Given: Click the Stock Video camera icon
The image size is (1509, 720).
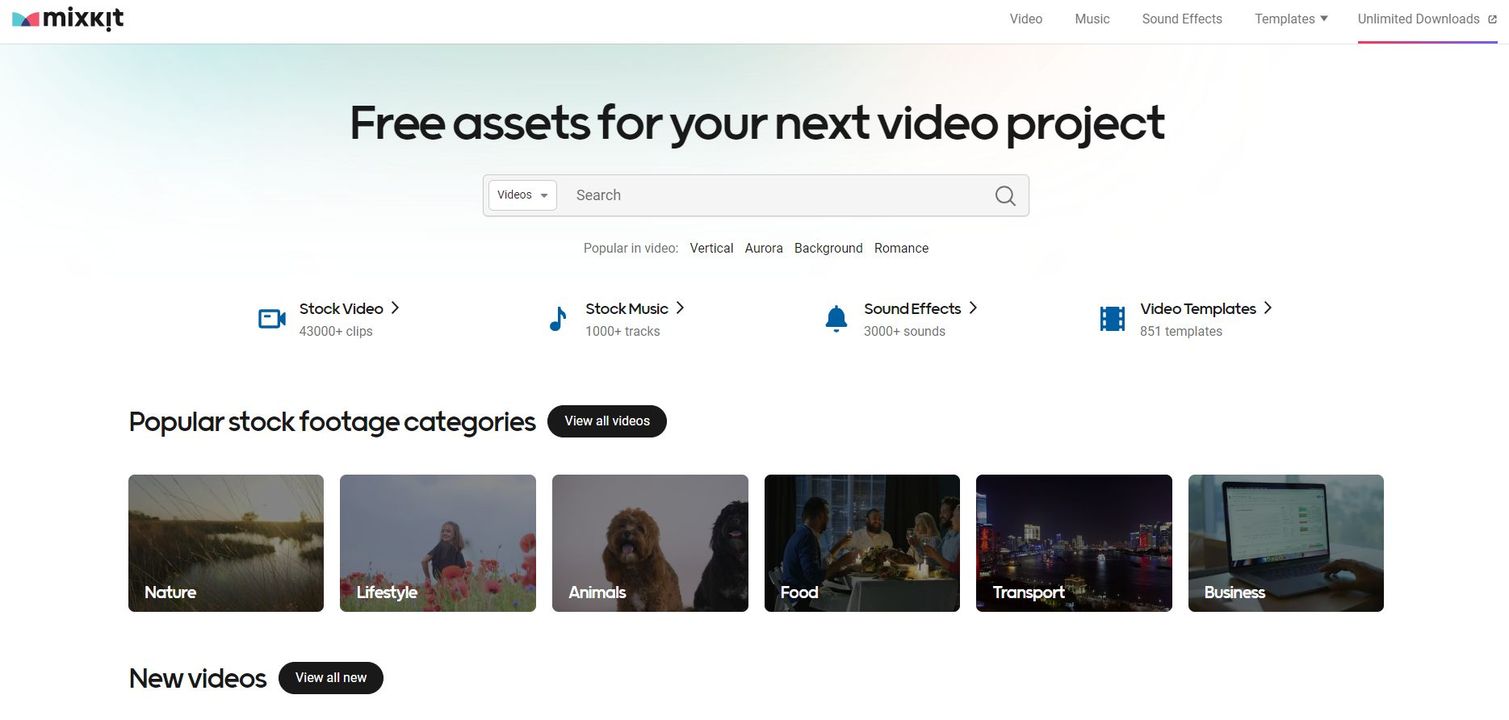Looking at the screenshot, I should click(x=272, y=319).
